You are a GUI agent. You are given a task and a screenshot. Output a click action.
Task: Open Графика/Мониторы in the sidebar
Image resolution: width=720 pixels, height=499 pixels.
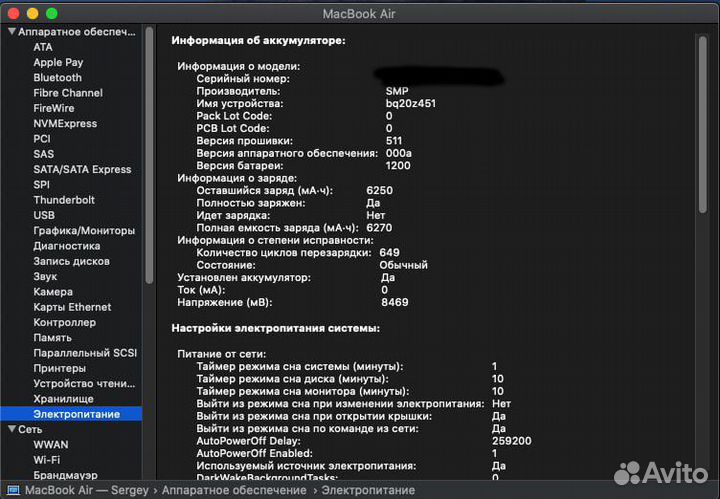[83, 230]
